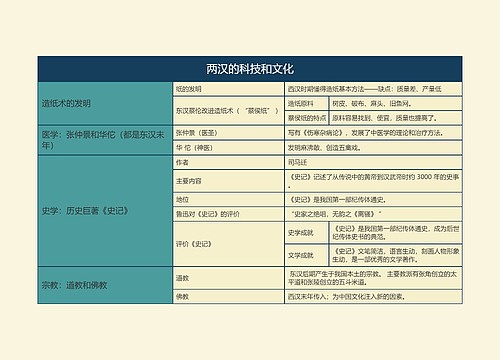The width and height of the screenshot is (500, 360).
Task: Click the 华佗（神医） cell
Action: 228,148
